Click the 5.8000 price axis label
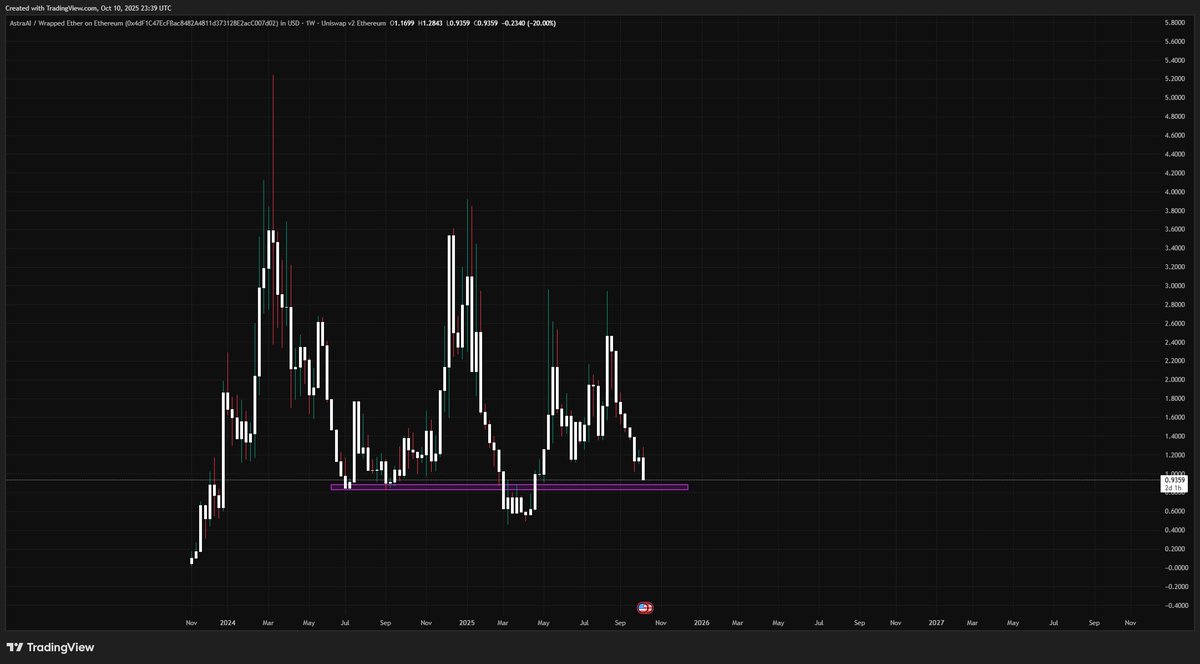1200x664 pixels. [x=1174, y=22]
